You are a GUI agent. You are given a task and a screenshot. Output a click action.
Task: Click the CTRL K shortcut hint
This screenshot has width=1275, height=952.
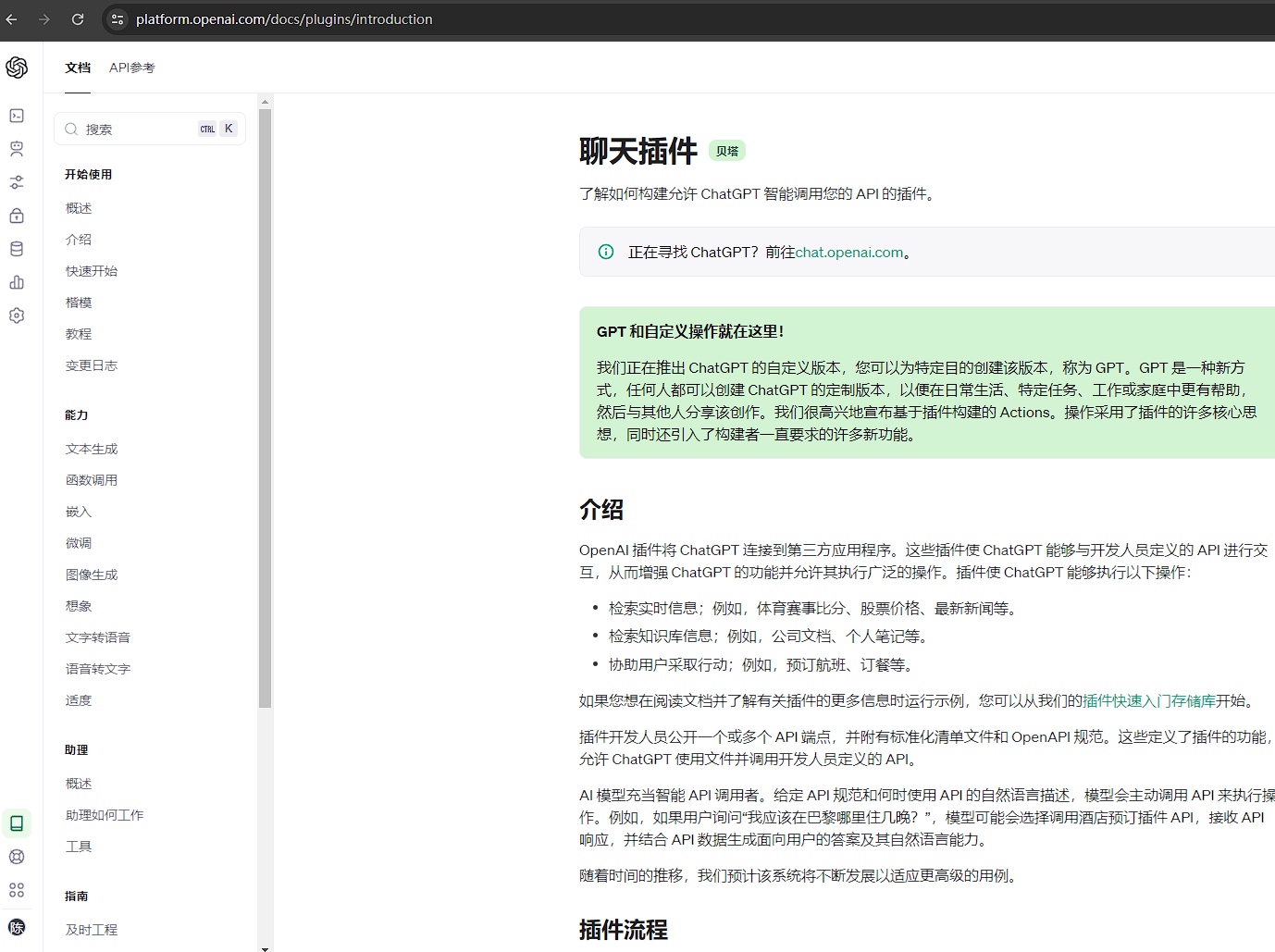[x=218, y=129]
